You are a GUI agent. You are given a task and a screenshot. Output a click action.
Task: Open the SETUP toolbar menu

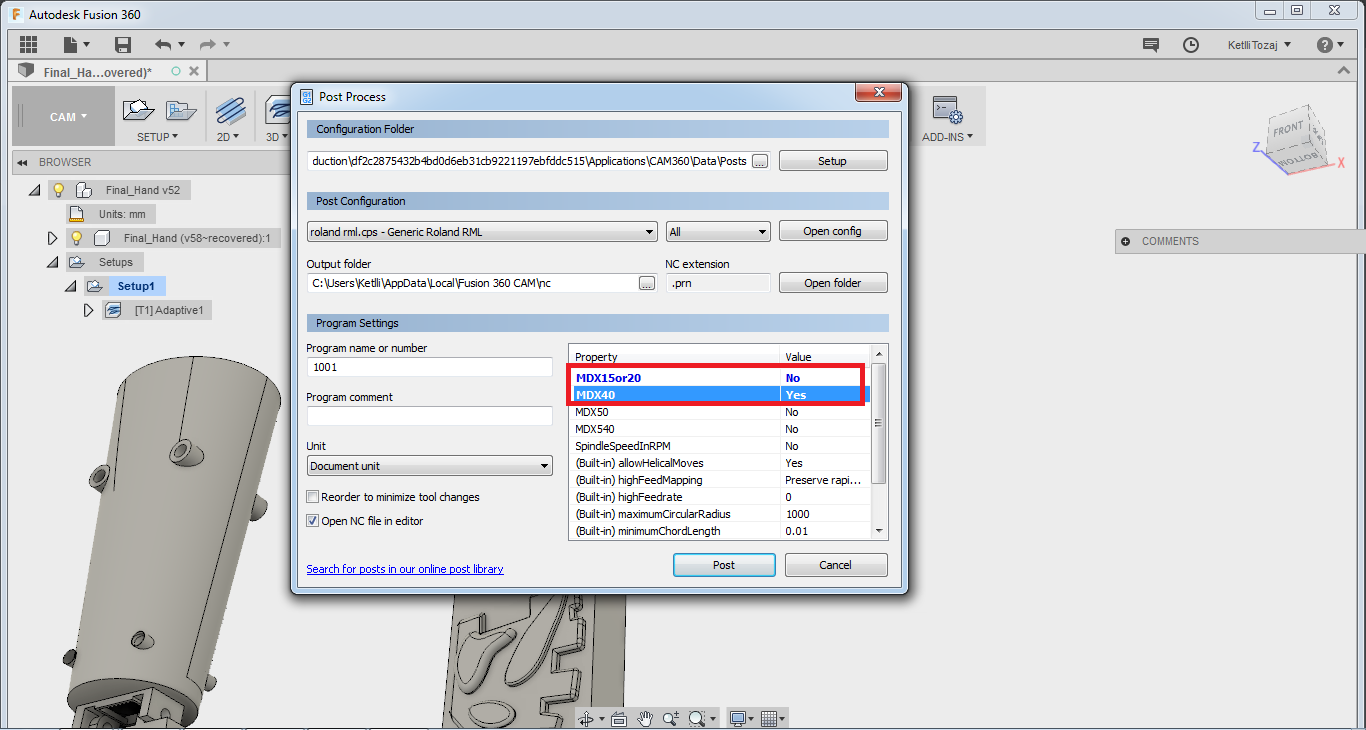158,137
